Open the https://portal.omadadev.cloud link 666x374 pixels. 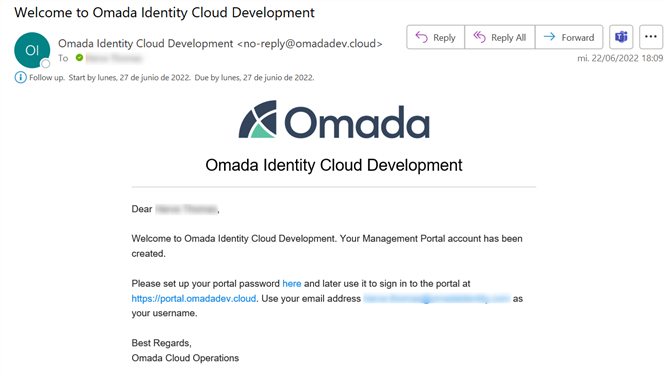(194, 298)
